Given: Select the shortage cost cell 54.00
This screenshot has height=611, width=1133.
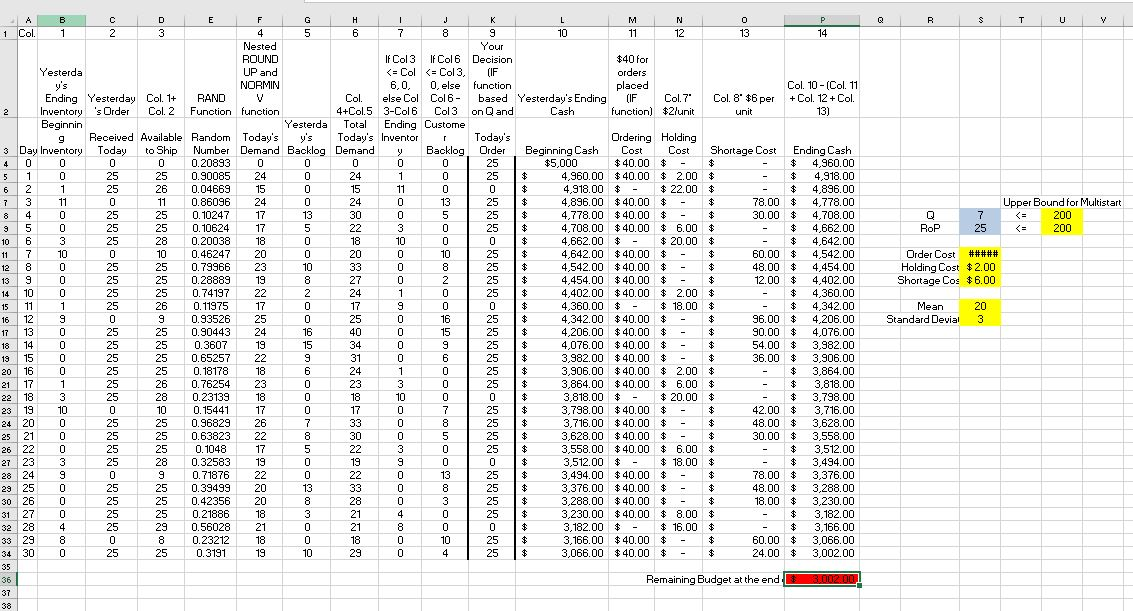Looking at the screenshot, I should (744, 345).
